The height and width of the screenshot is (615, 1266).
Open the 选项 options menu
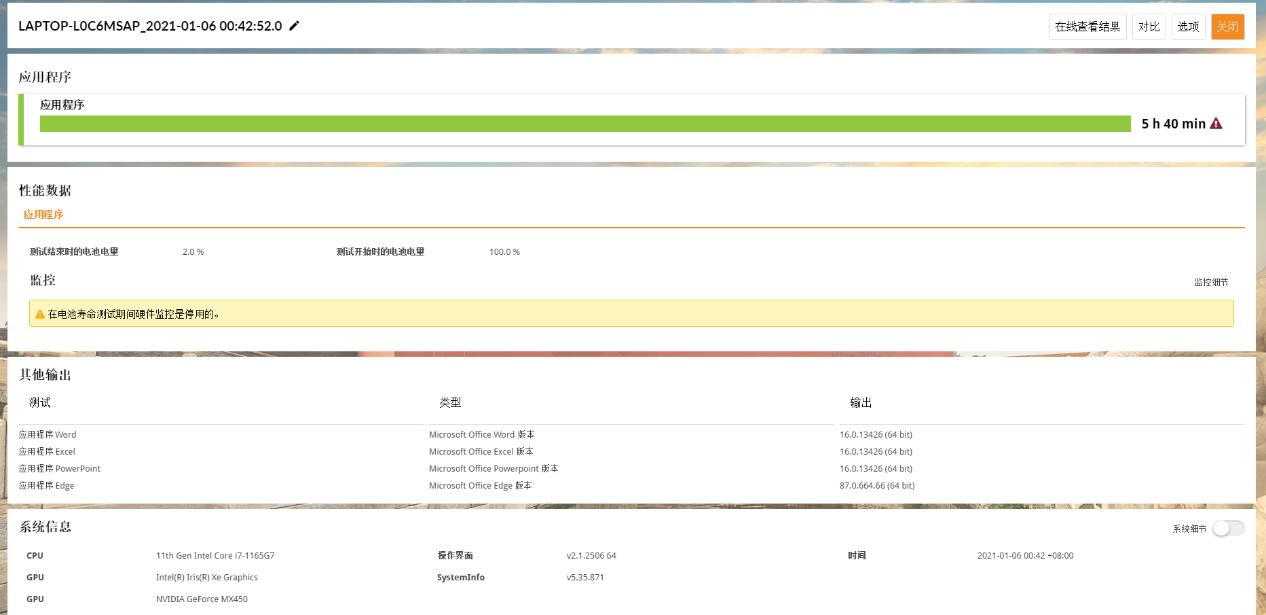click(1189, 27)
